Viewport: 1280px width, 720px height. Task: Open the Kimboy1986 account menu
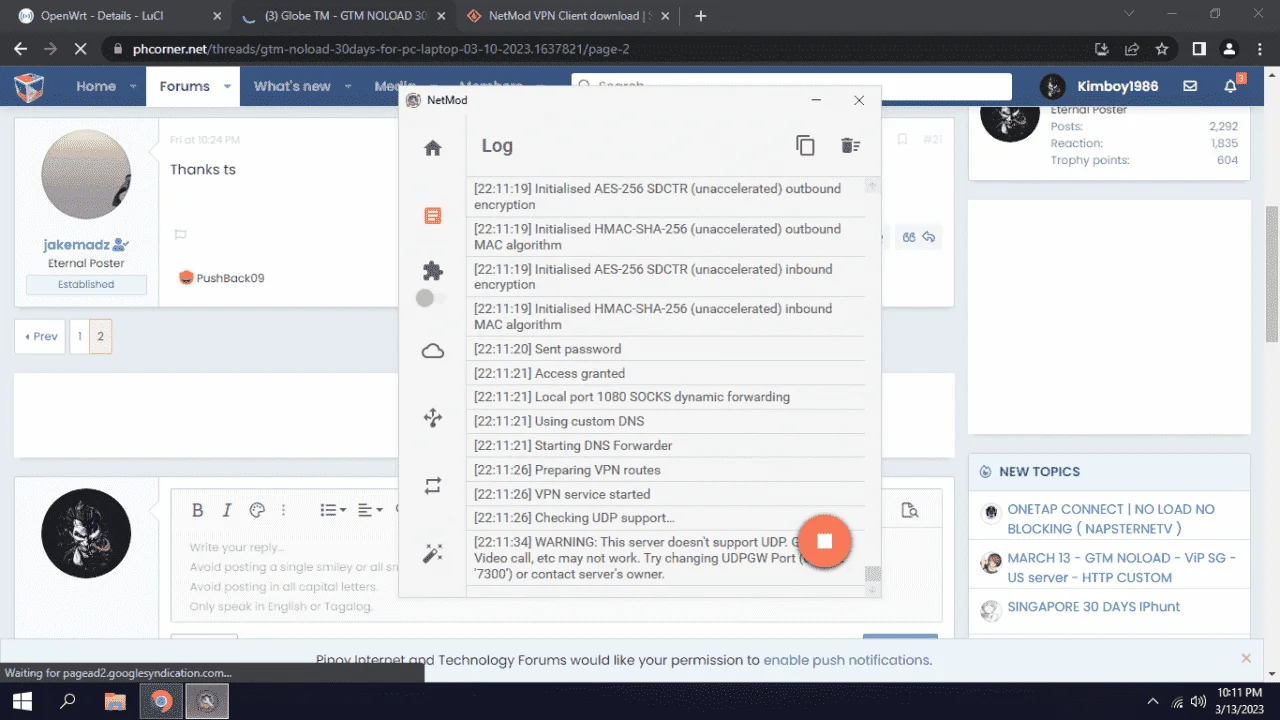click(x=1099, y=86)
